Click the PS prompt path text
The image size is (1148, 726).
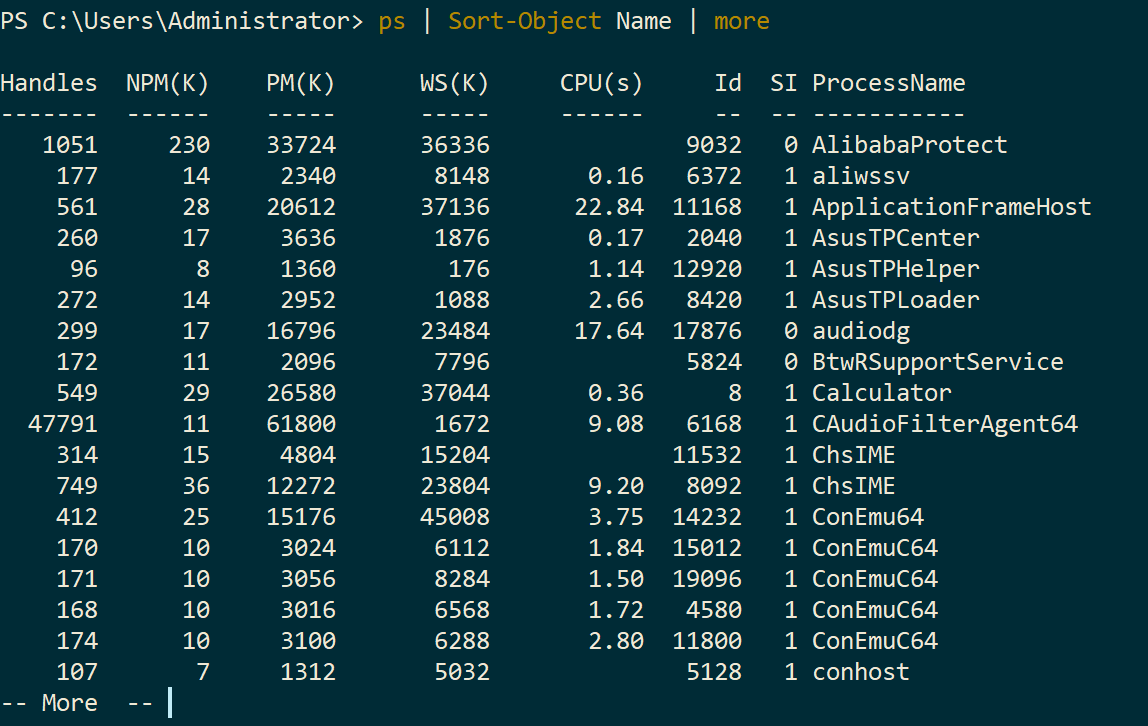[181, 21]
